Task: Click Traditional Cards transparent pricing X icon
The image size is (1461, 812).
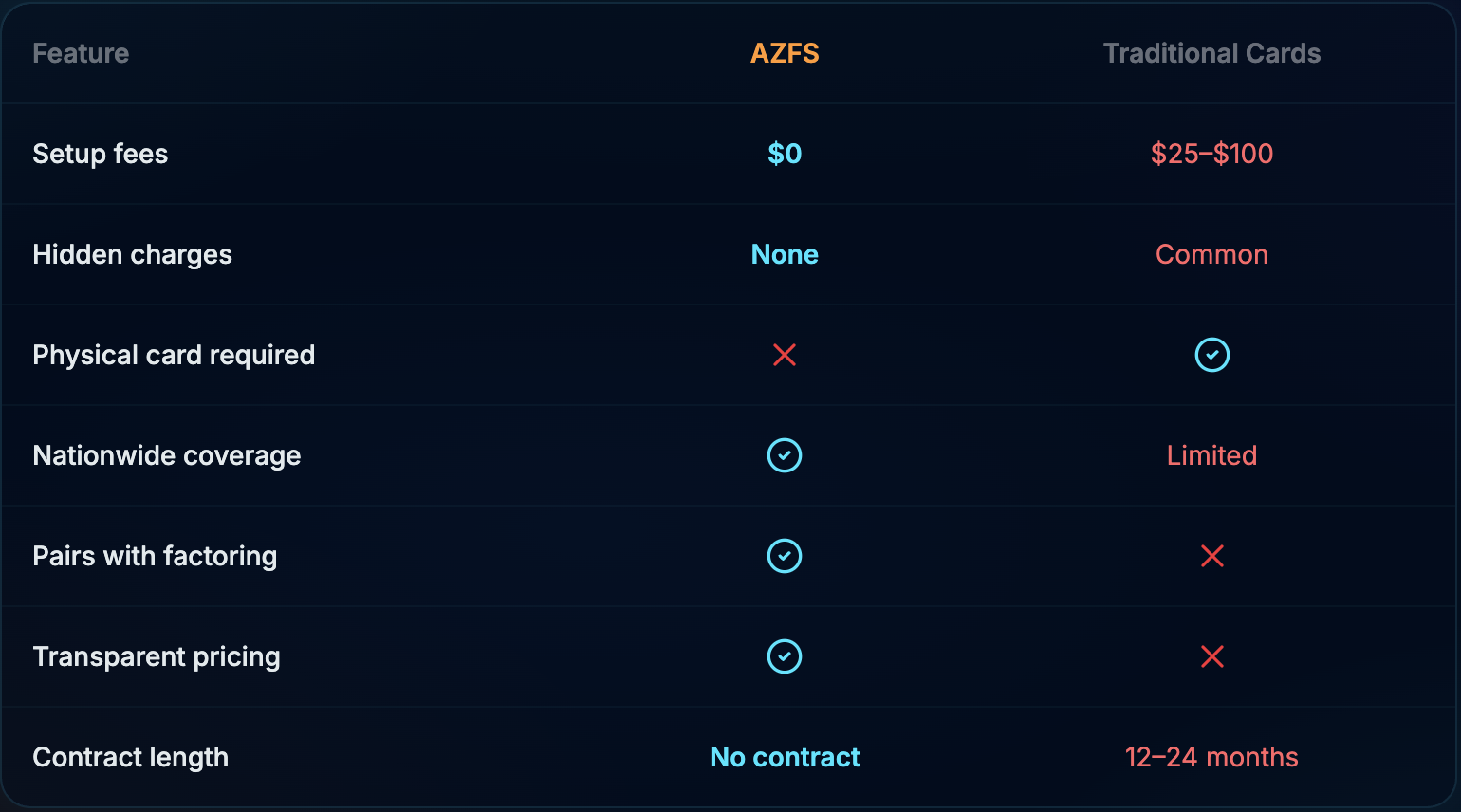Action: [x=1211, y=656]
